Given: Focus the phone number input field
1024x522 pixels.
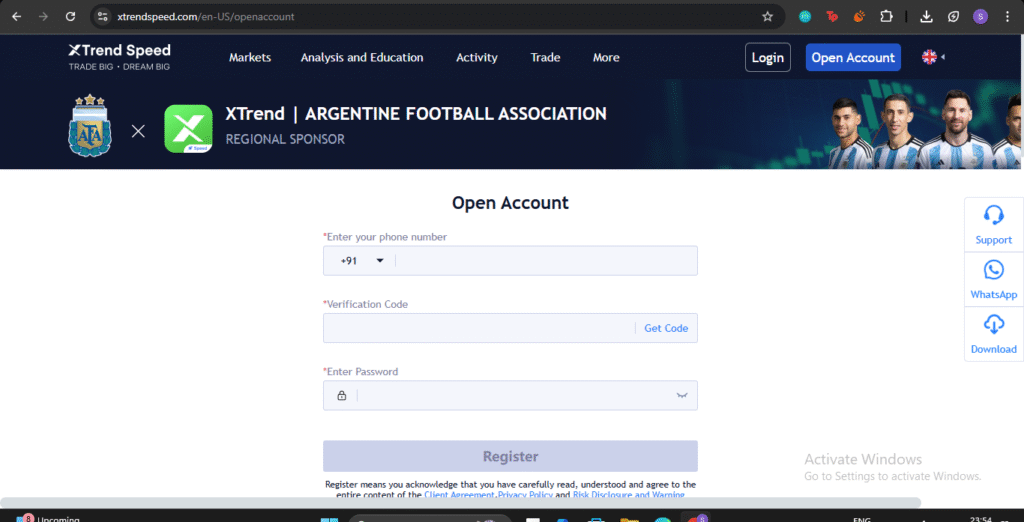Looking at the screenshot, I should pyautogui.click(x=546, y=261).
